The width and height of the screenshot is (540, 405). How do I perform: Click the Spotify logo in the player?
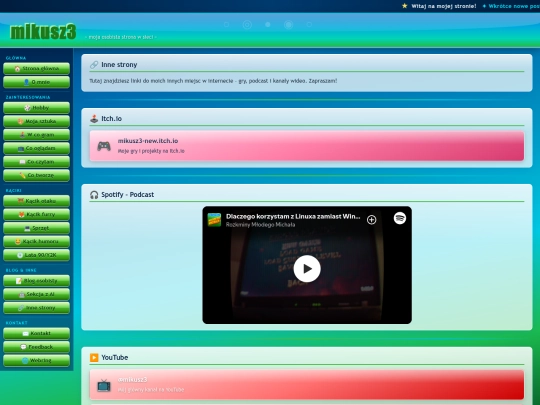tap(400, 218)
